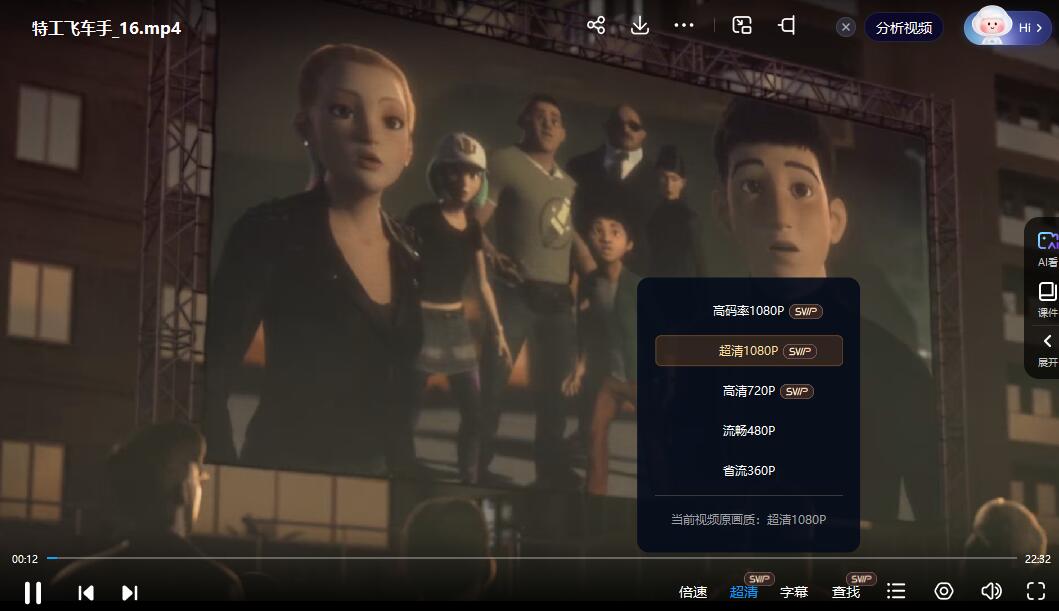1059x611 pixels.
Task: Click the 特工飞车手_16.mp4 title
Action: [107, 28]
